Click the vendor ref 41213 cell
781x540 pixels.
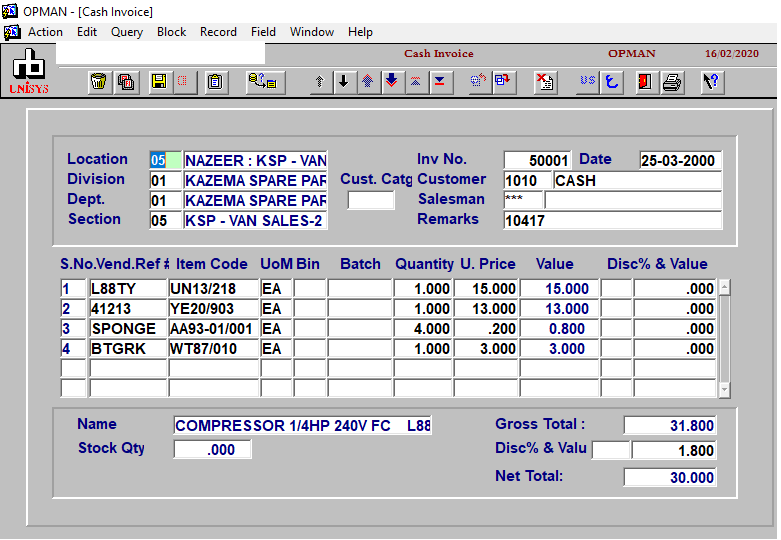tap(128, 308)
